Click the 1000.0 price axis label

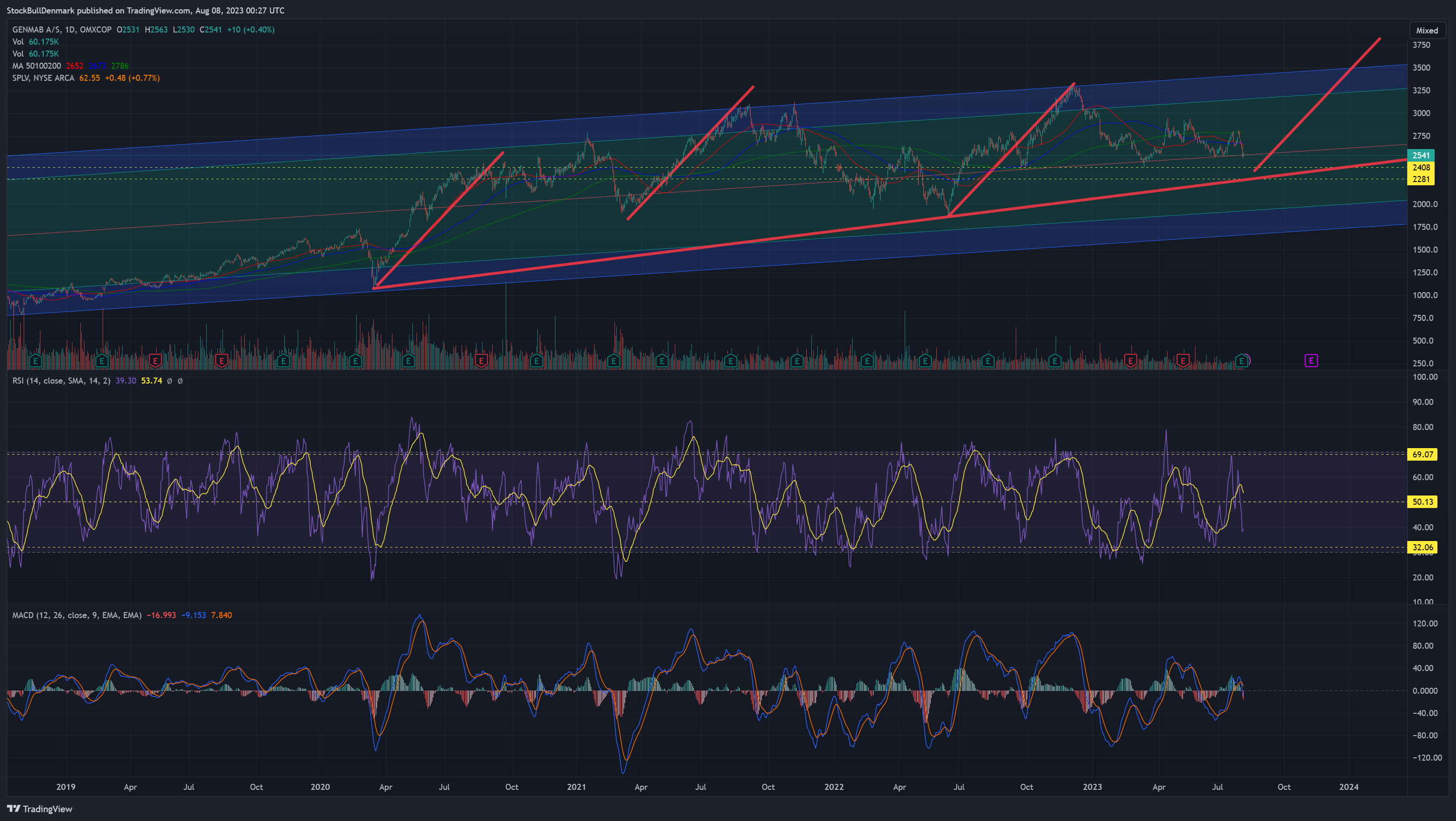pyautogui.click(x=1425, y=295)
